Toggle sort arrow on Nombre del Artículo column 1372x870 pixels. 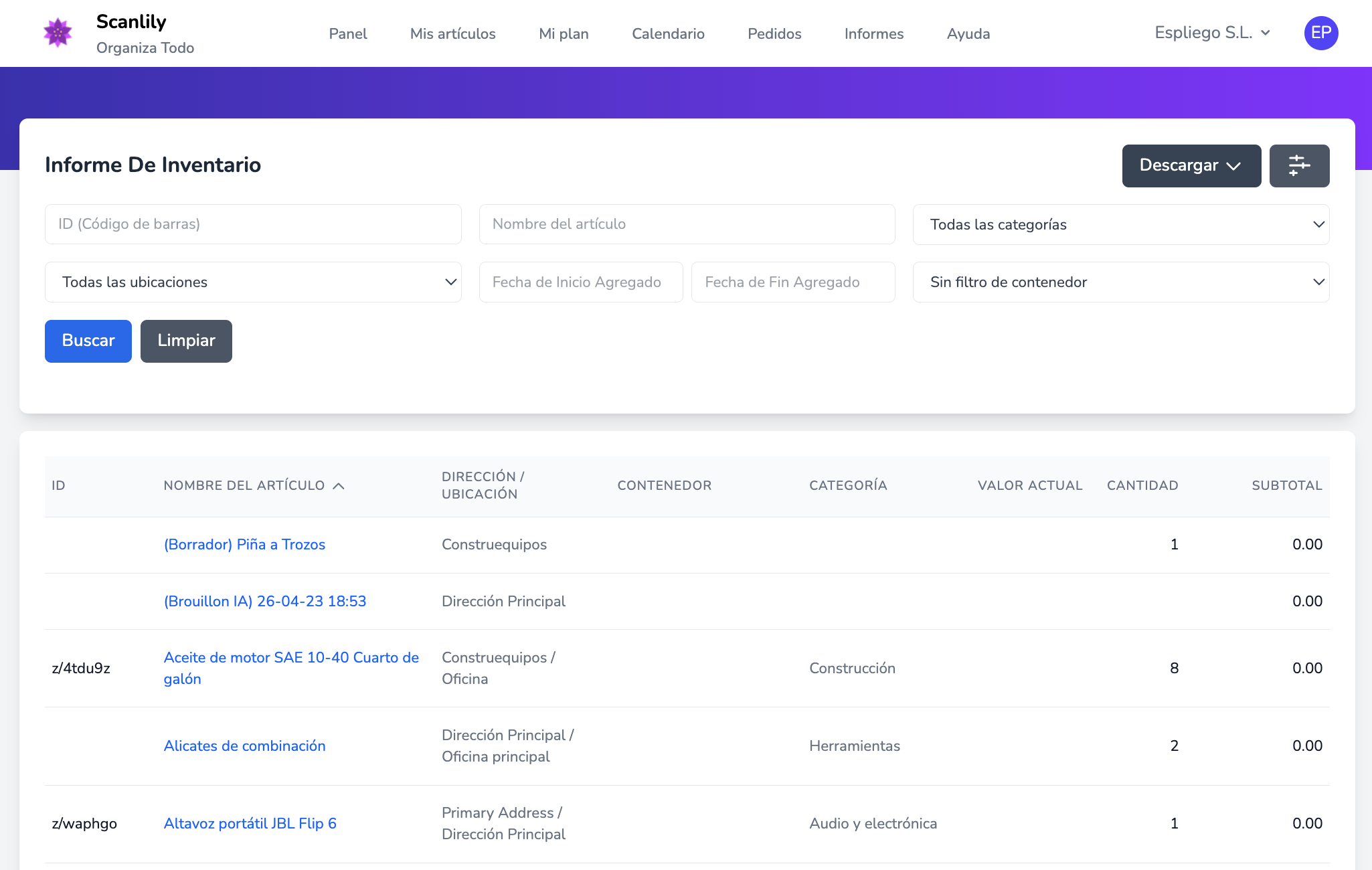[339, 486]
